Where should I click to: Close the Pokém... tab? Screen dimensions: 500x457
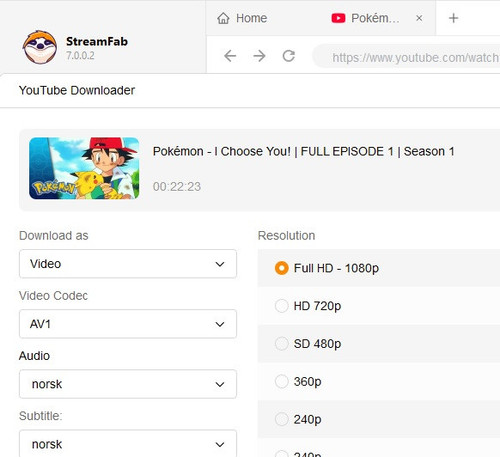pos(419,18)
